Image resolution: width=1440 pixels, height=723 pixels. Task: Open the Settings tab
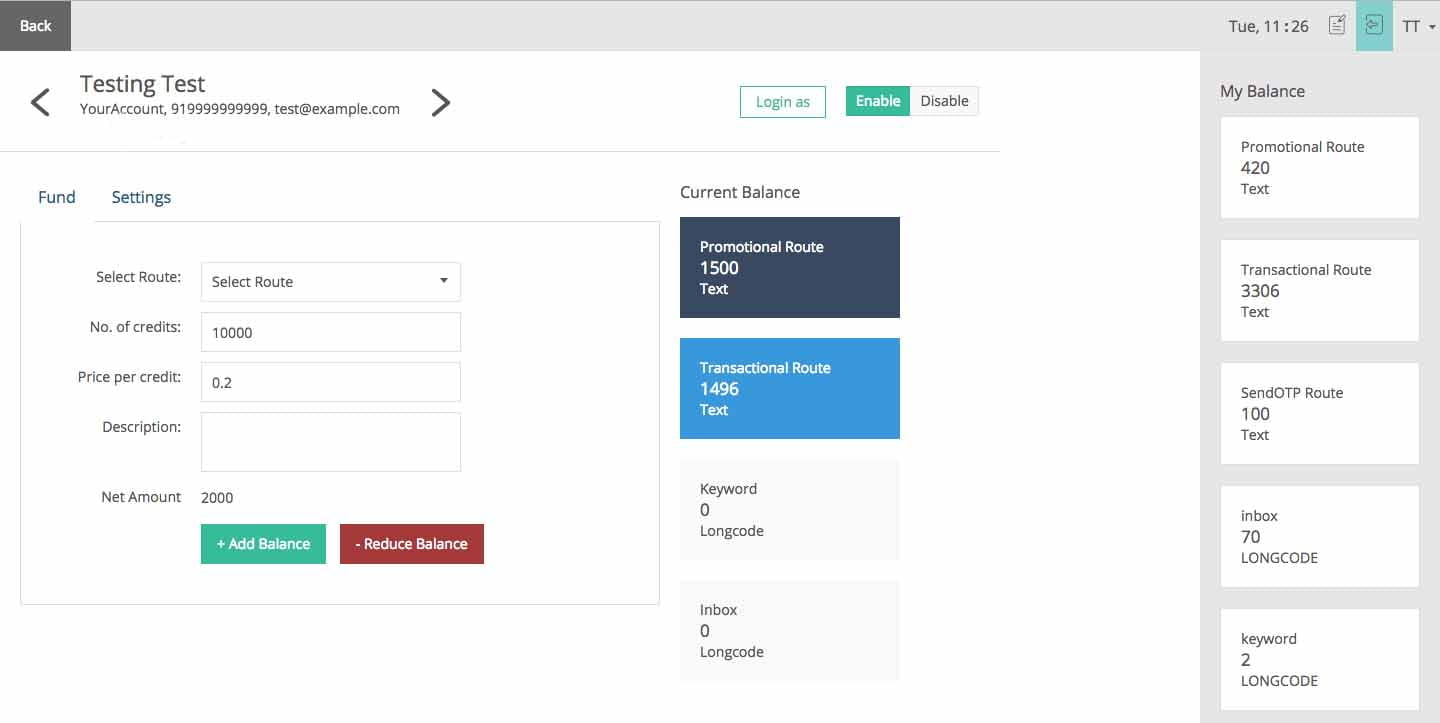point(141,197)
